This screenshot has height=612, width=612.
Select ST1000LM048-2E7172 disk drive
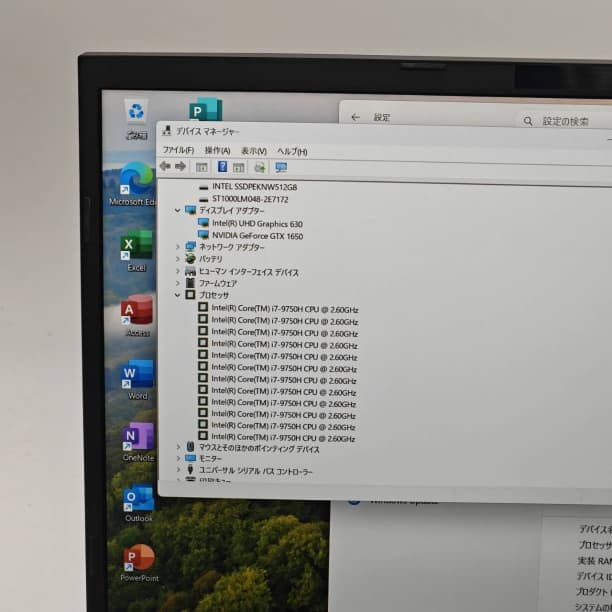click(x=250, y=199)
